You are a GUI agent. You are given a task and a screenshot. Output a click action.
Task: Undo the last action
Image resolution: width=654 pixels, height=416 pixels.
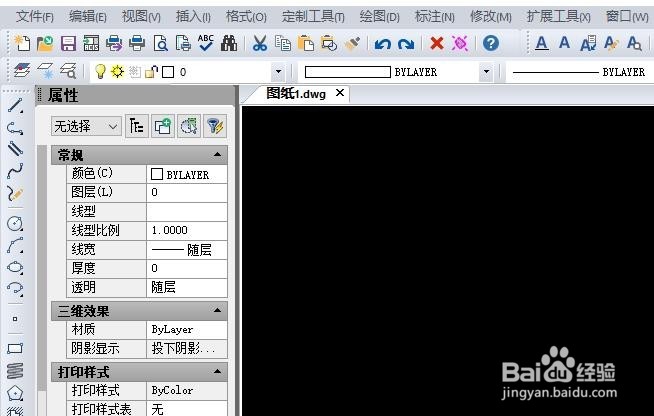[382, 43]
